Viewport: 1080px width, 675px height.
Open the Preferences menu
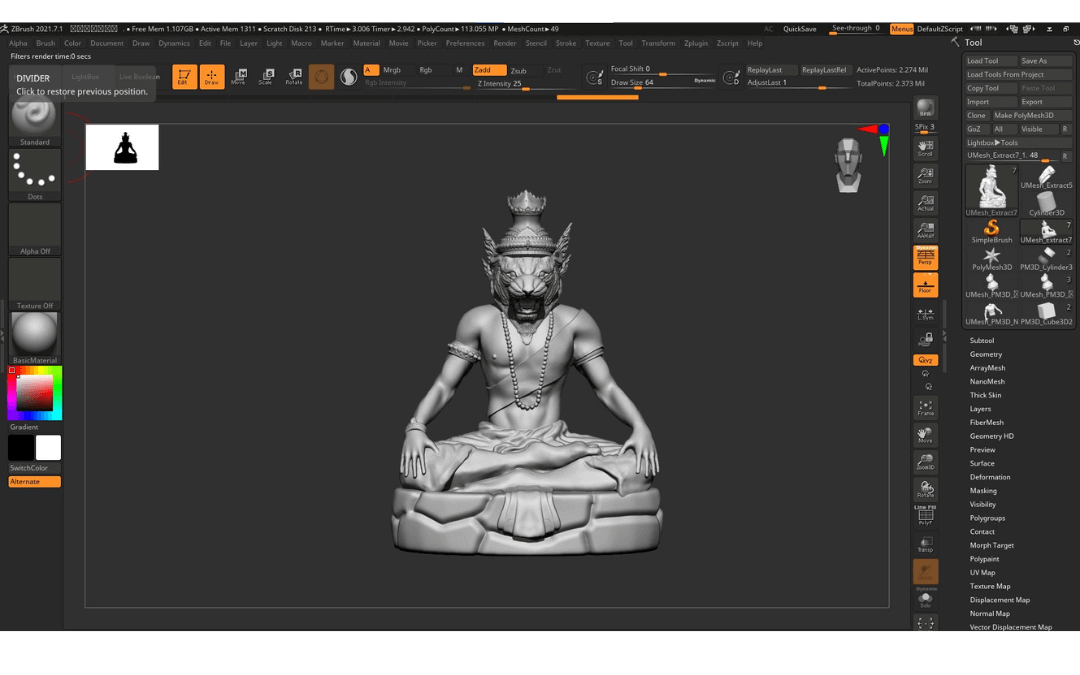tap(465, 43)
